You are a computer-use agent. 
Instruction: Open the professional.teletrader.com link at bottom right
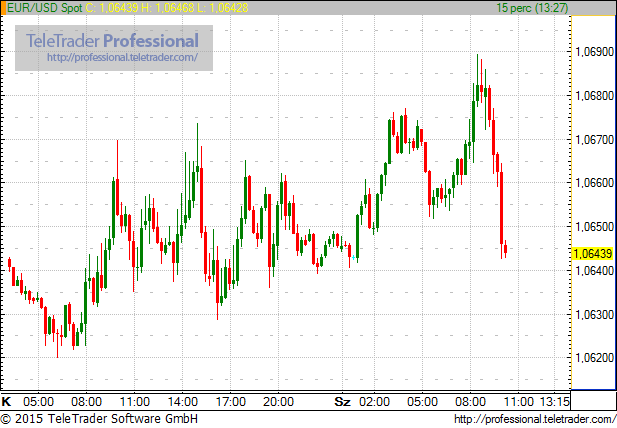535,419
